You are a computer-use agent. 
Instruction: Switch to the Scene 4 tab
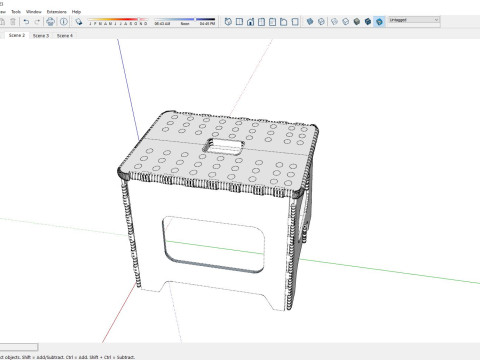65,36
